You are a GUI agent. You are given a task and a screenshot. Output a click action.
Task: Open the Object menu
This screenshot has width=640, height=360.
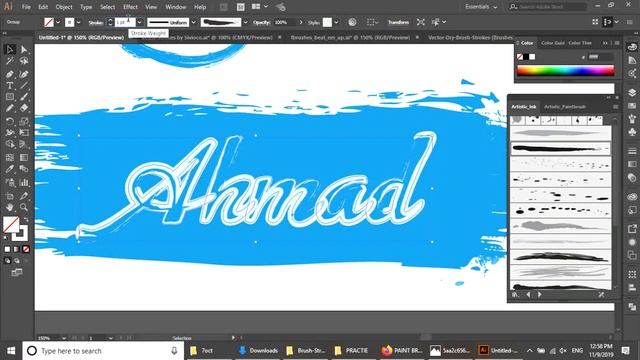pos(64,7)
